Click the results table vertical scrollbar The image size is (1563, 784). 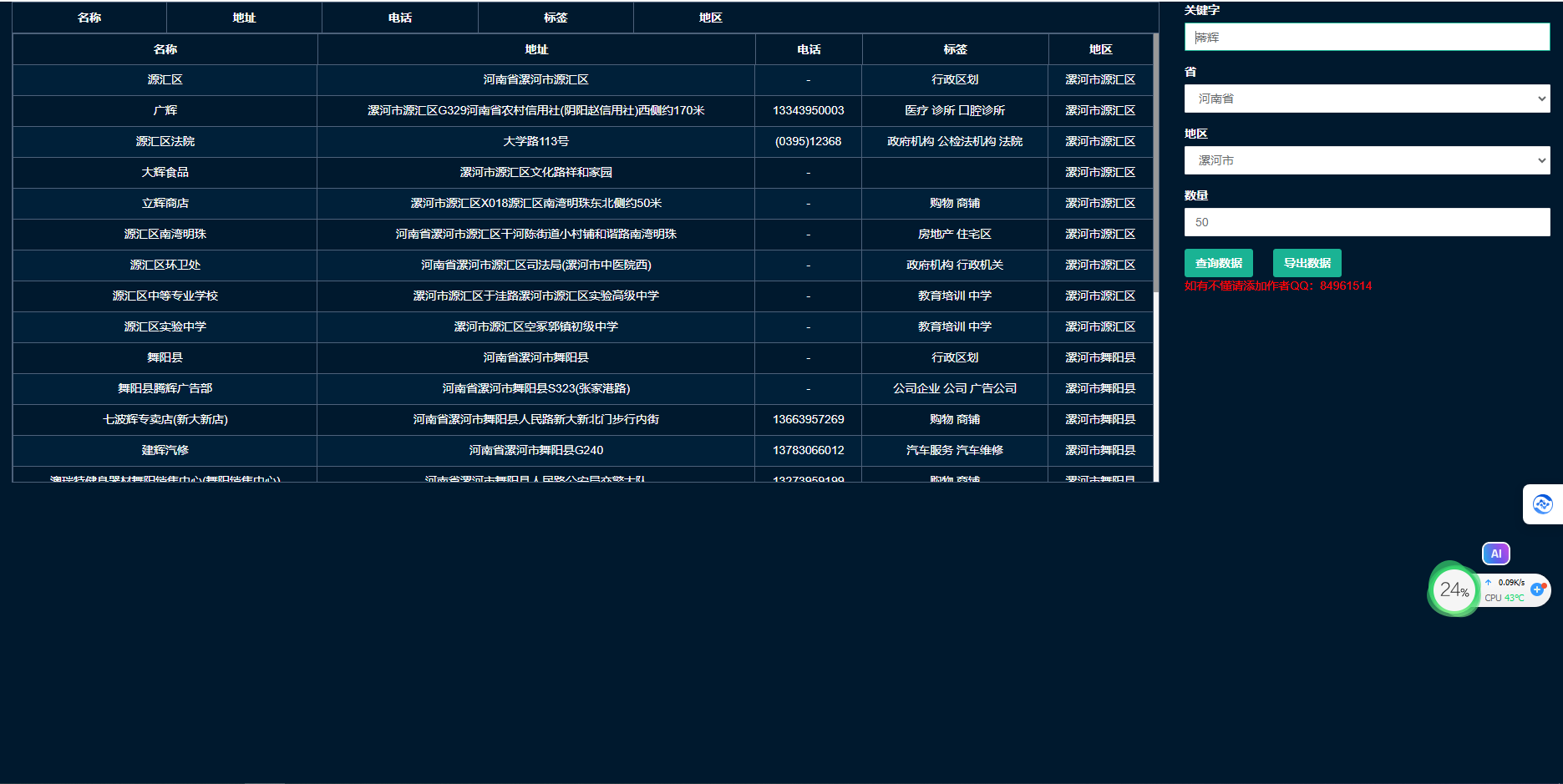pyautogui.click(x=1155, y=167)
